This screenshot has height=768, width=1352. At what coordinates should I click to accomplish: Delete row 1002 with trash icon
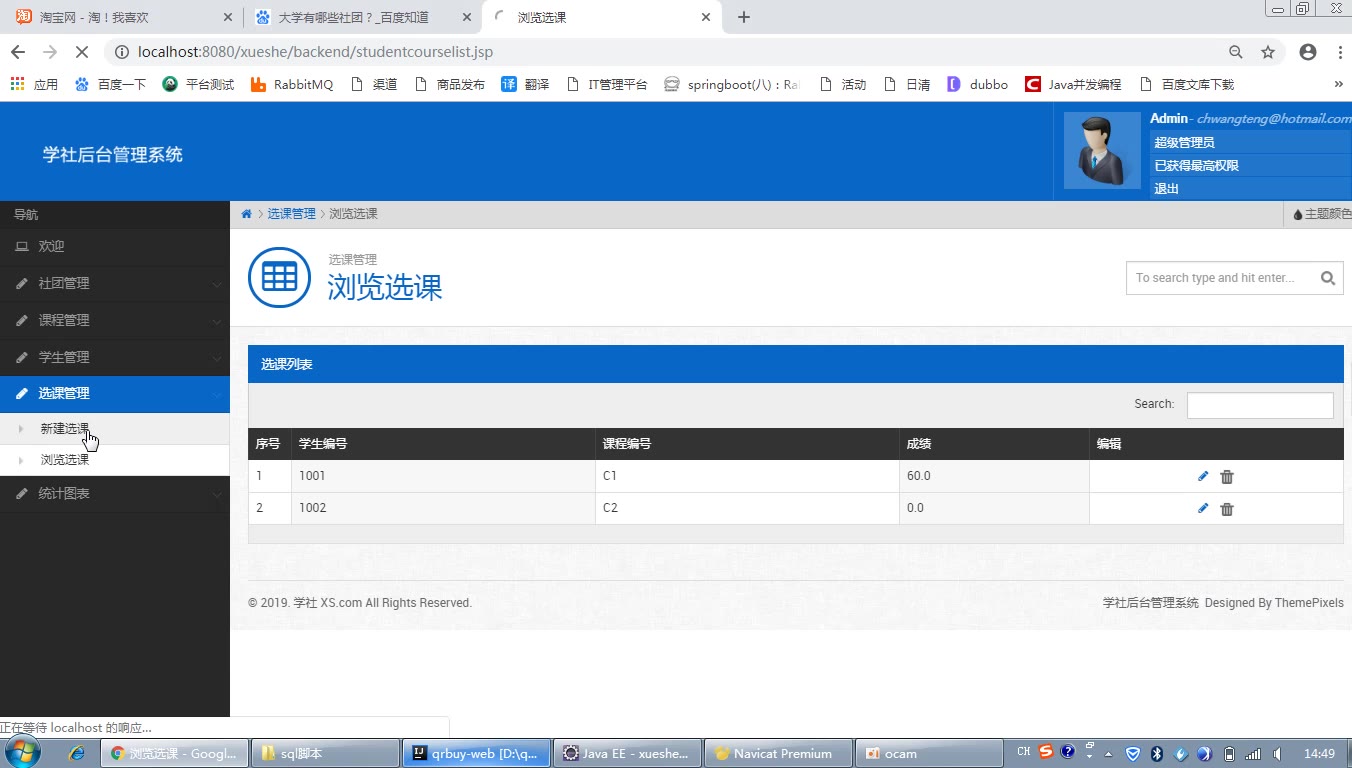point(1227,509)
